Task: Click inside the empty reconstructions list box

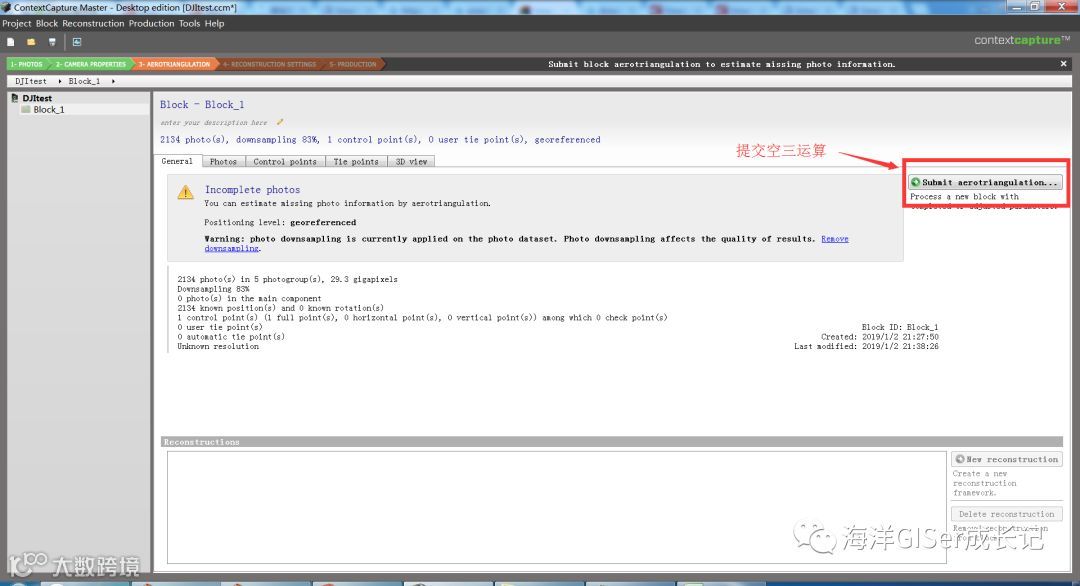Action: coord(557,507)
